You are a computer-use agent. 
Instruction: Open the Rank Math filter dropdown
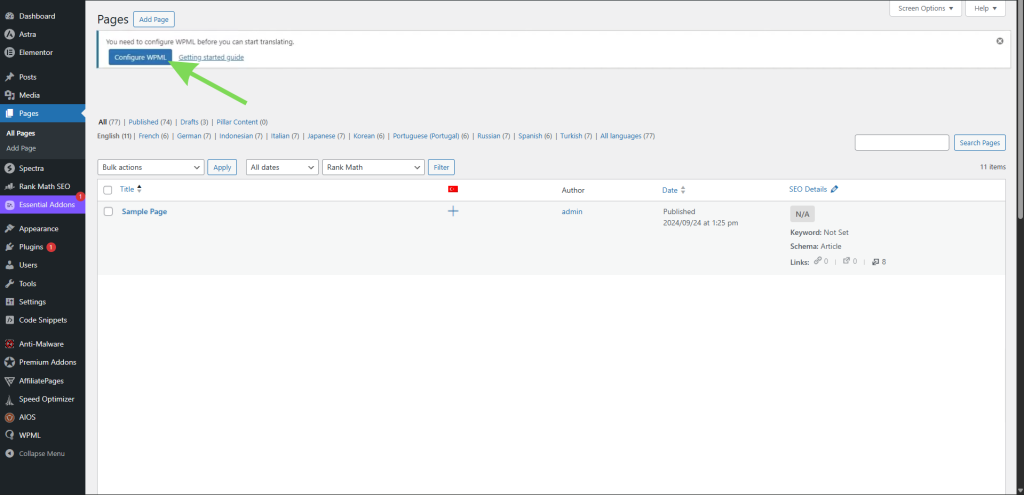[x=374, y=167]
